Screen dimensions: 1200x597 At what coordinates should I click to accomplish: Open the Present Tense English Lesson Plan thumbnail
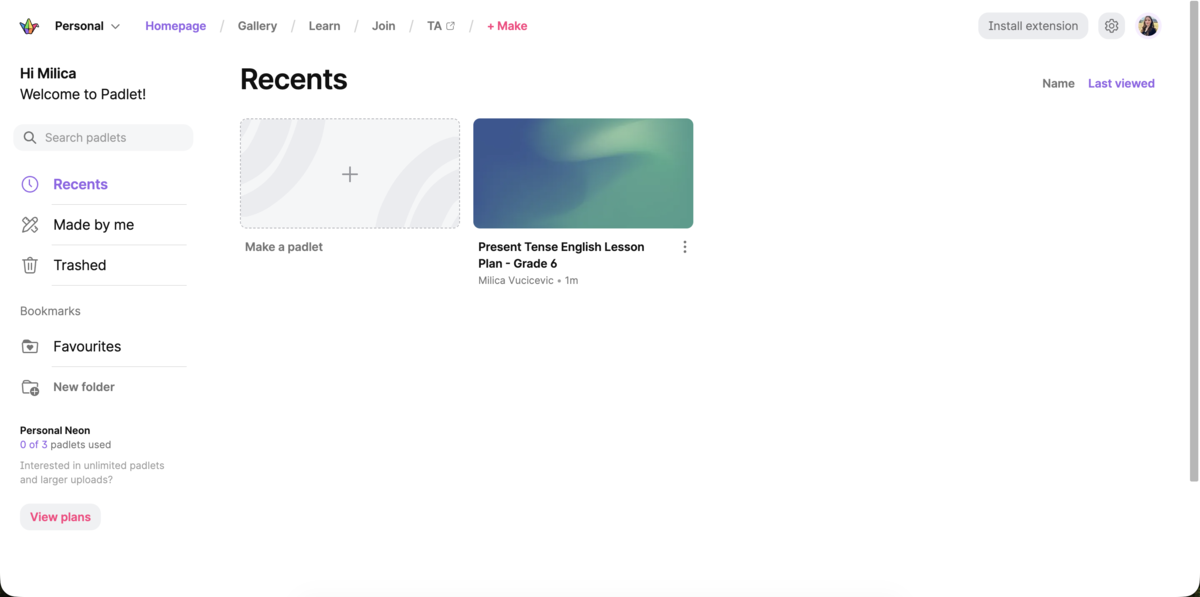(583, 172)
